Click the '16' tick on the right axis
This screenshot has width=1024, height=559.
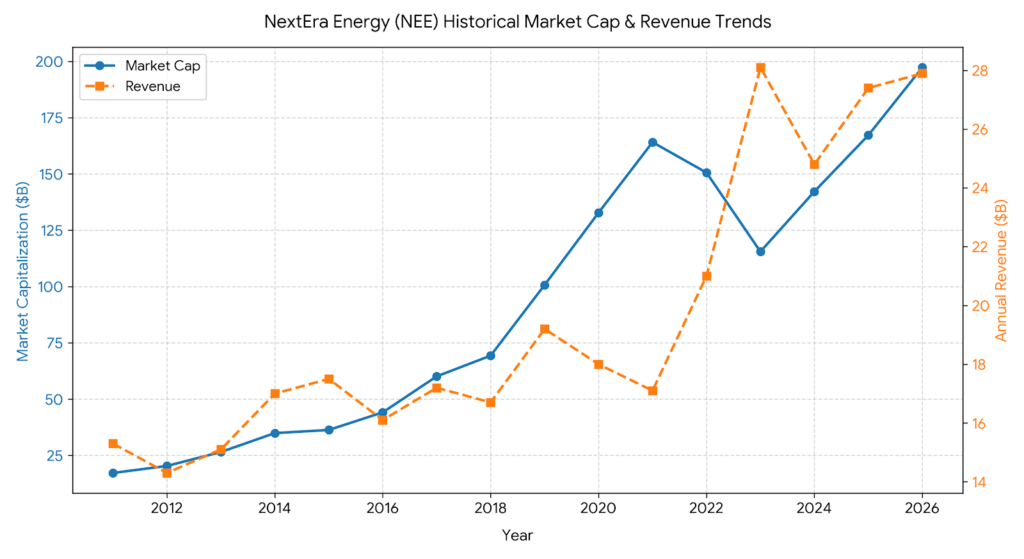point(980,424)
